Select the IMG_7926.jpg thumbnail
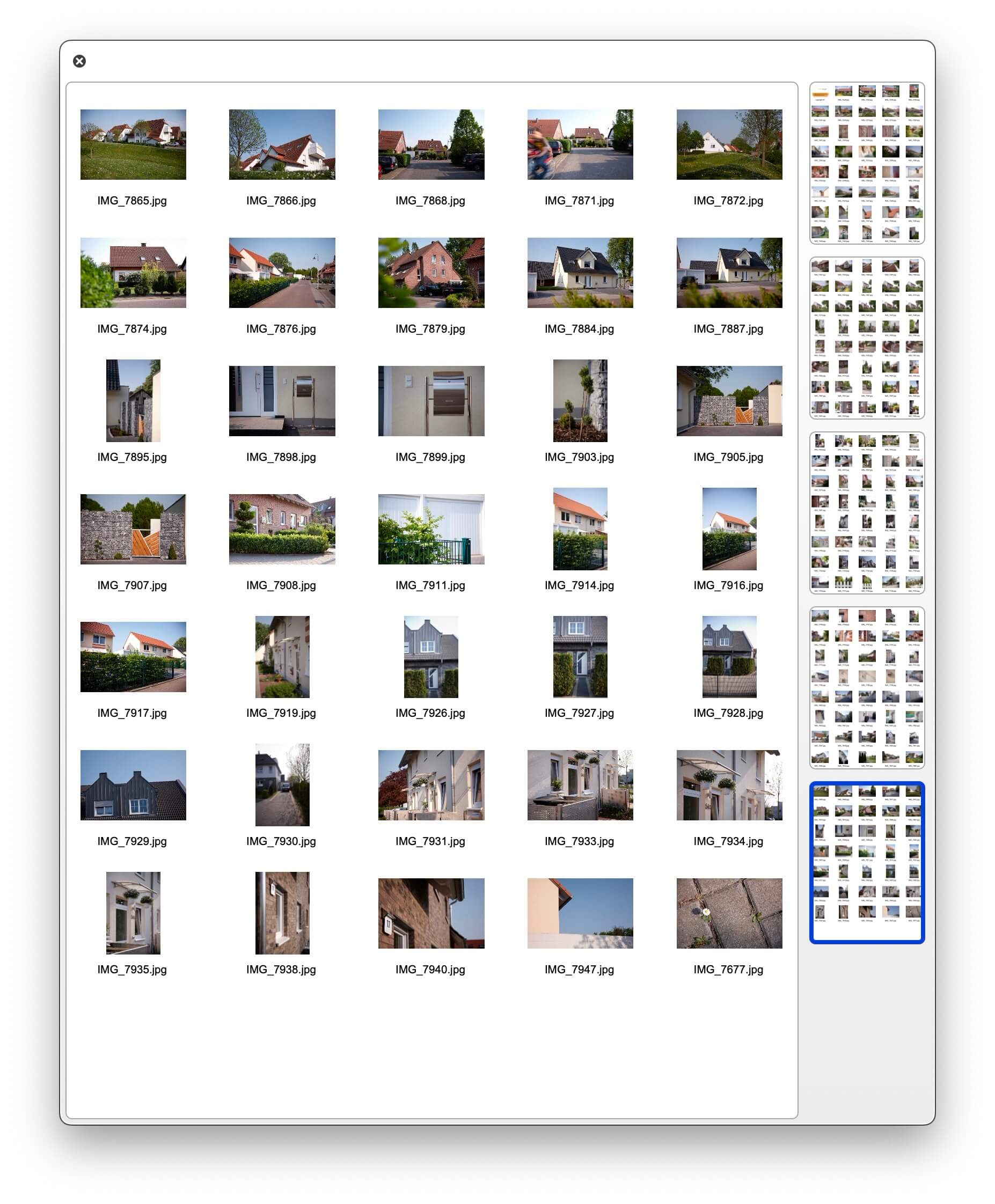 pyautogui.click(x=431, y=657)
